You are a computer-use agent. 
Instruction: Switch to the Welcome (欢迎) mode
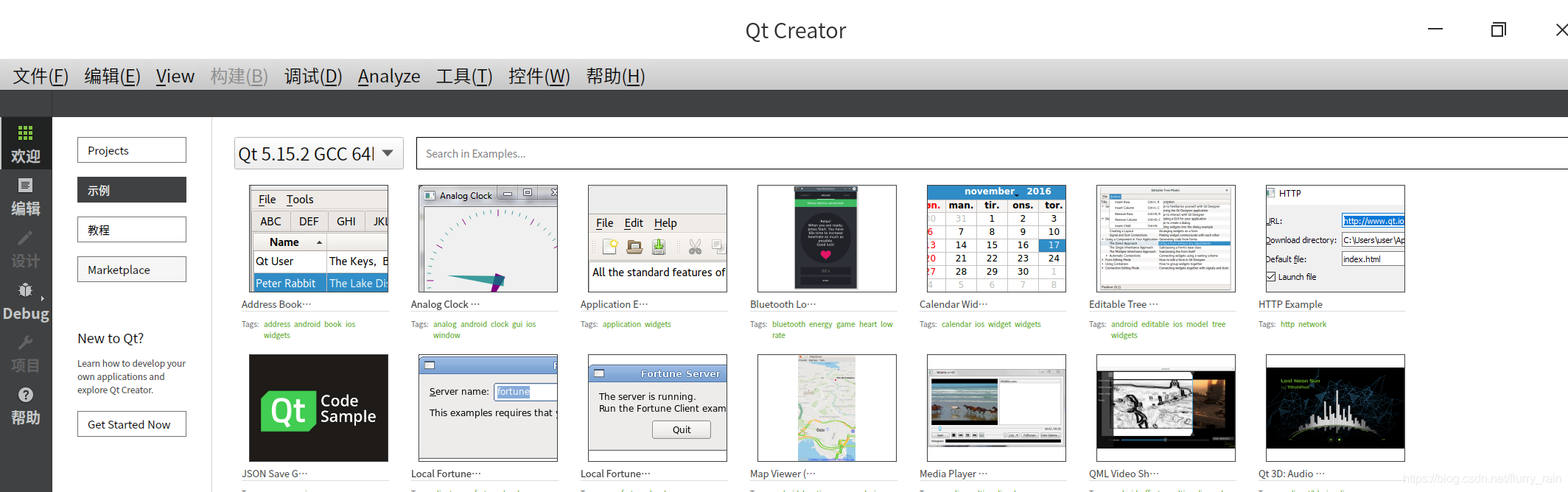click(26, 144)
